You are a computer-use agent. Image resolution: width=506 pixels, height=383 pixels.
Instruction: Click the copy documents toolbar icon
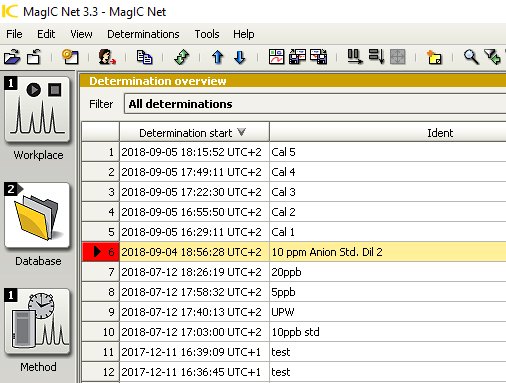click(x=144, y=57)
